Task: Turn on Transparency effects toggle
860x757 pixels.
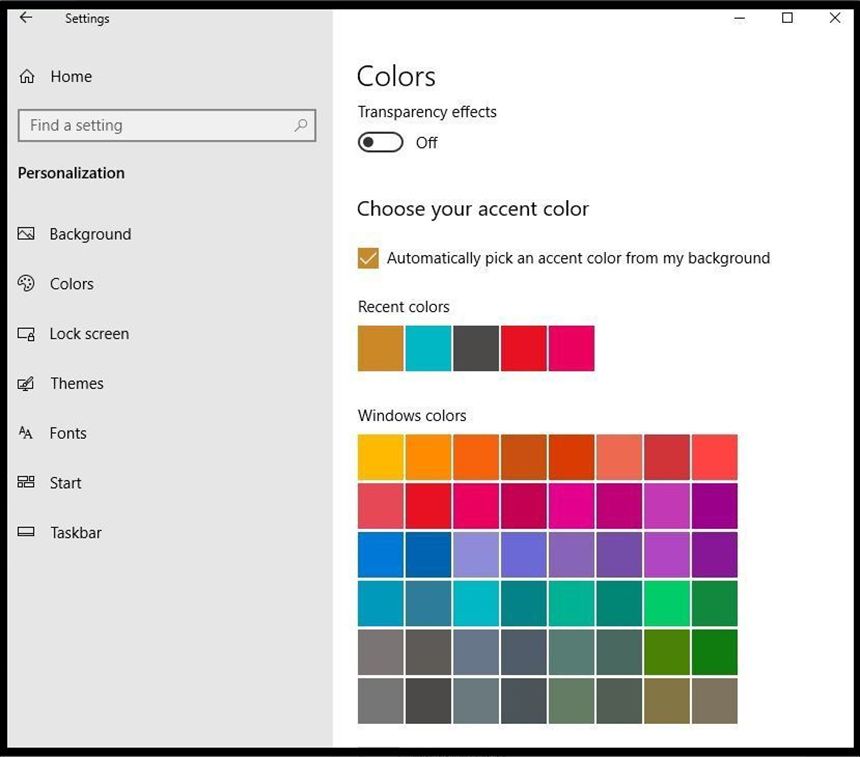Action: point(381,143)
